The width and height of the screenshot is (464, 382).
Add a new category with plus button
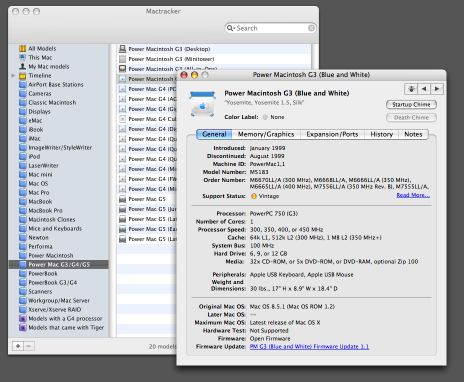(18, 346)
